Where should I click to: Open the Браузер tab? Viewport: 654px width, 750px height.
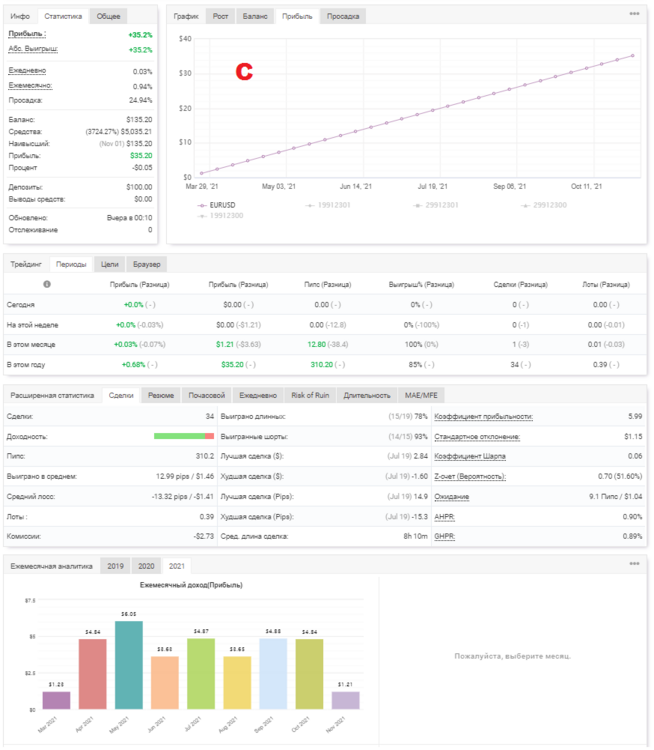(147, 264)
